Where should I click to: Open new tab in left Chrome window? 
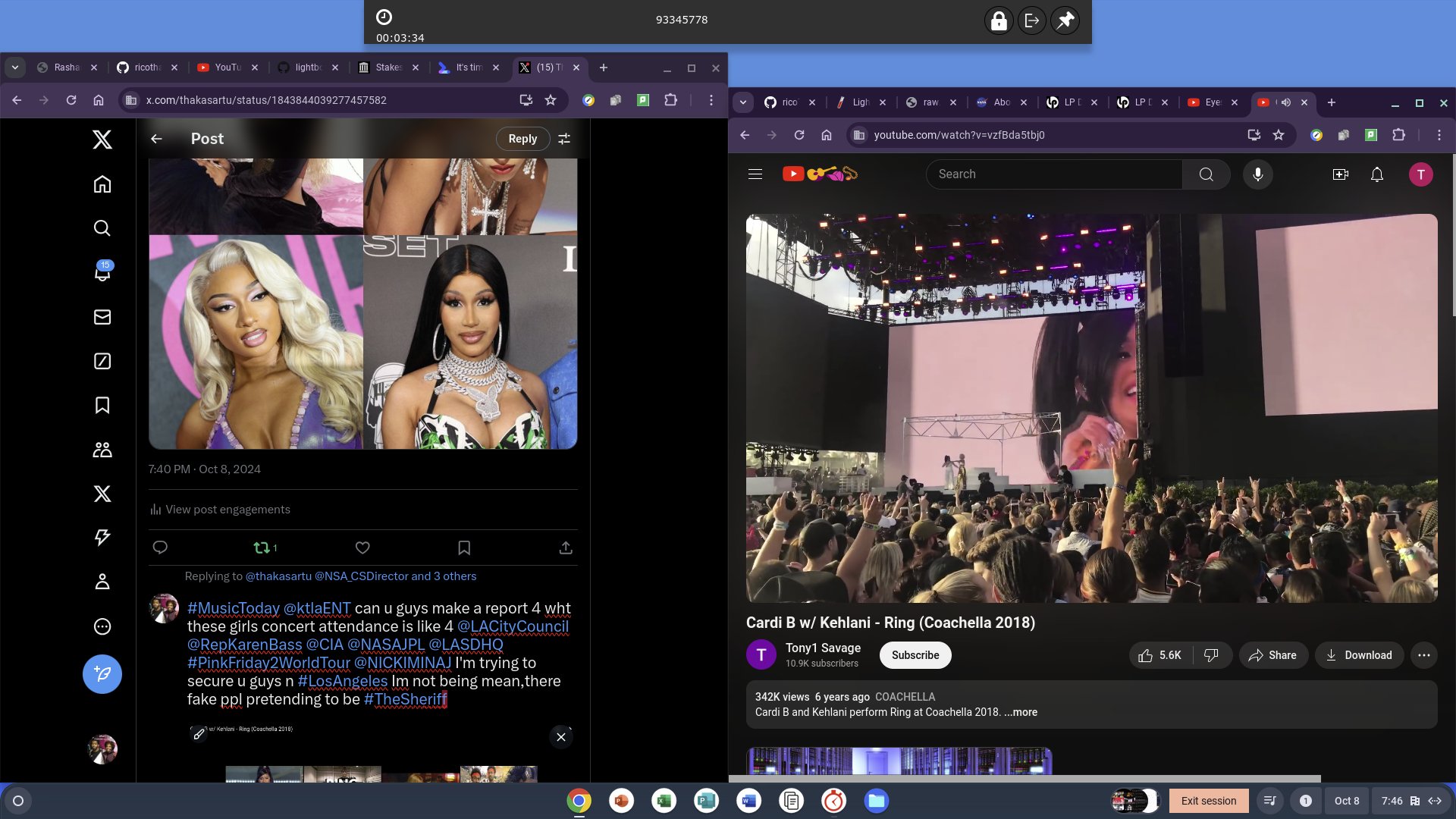tap(604, 67)
